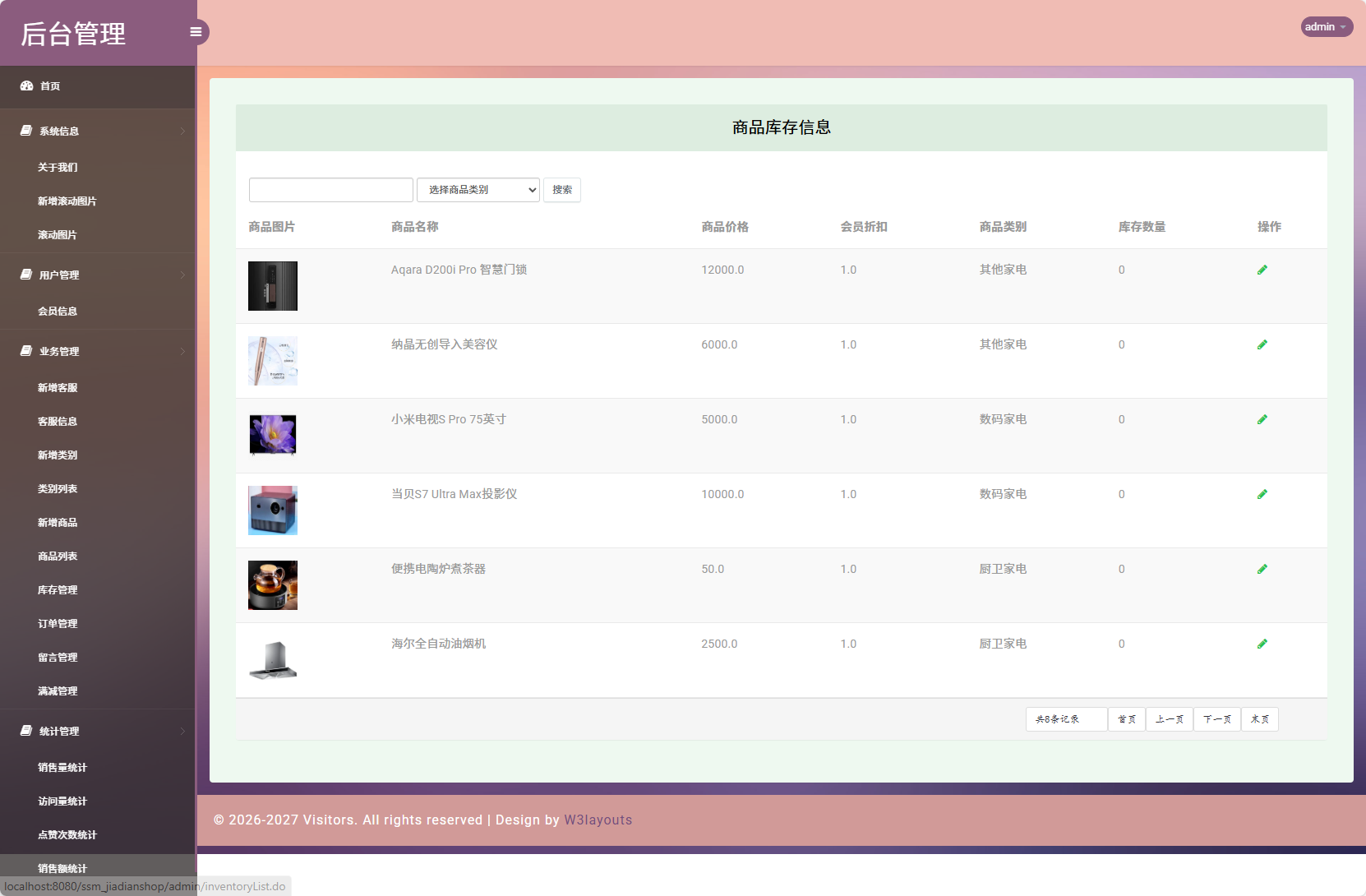Select the price 2500.0 cell
The width and height of the screenshot is (1366, 896).
tap(719, 644)
